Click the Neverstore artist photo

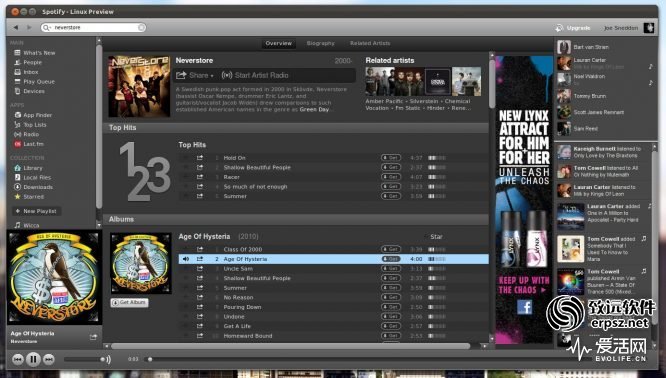pos(139,86)
